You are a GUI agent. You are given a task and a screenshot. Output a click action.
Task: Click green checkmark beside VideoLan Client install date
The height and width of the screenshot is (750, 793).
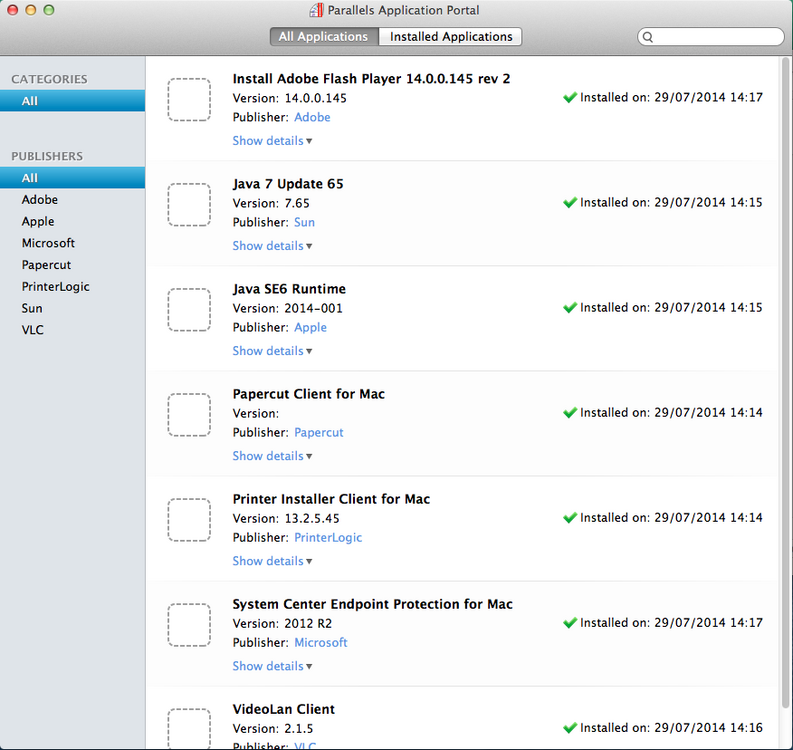pos(570,728)
